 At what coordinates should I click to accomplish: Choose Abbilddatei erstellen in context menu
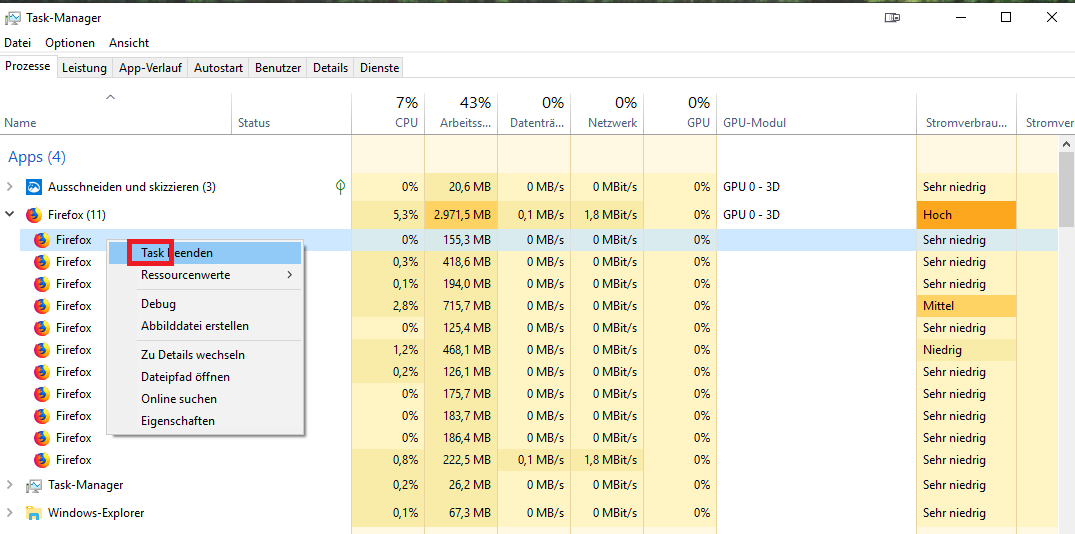205,326
